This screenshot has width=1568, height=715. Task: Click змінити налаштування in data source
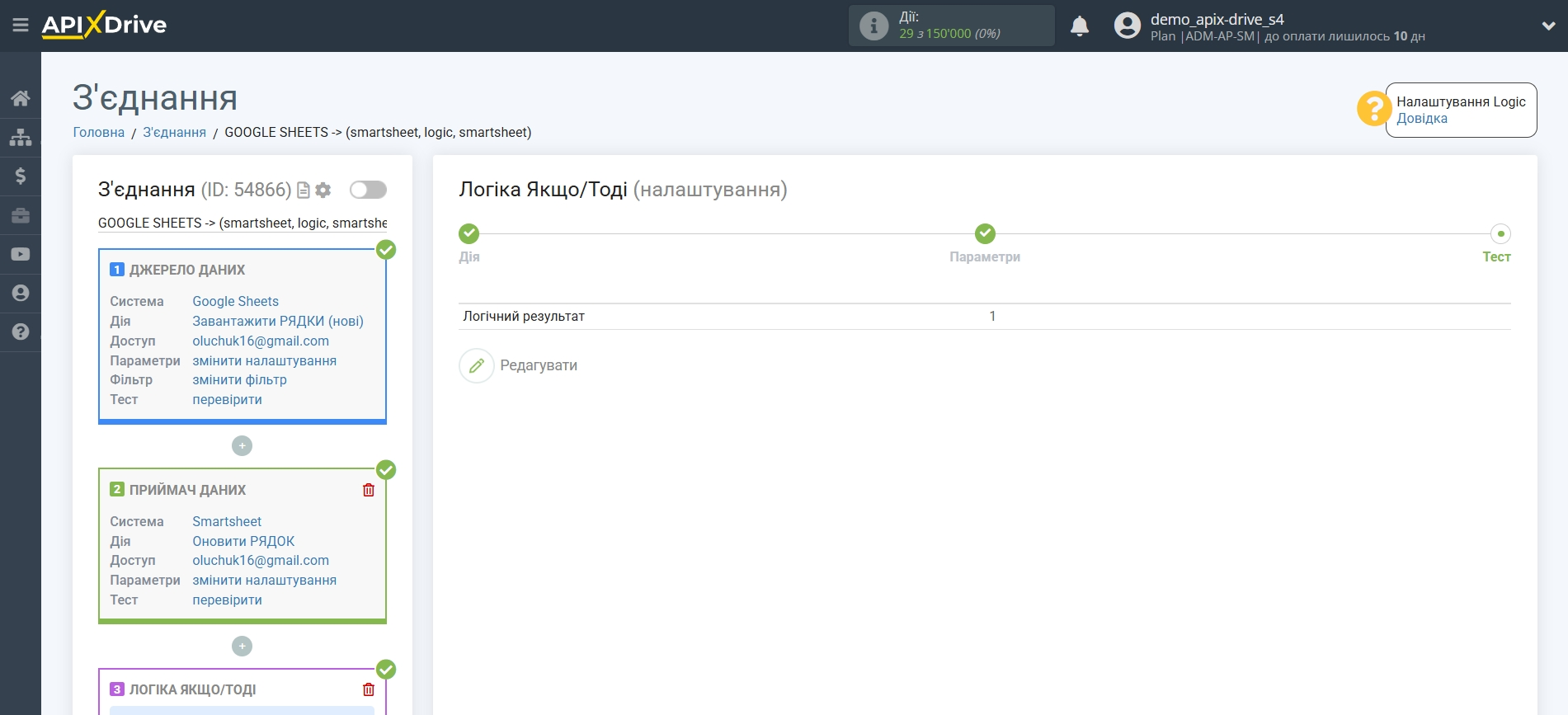(264, 361)
